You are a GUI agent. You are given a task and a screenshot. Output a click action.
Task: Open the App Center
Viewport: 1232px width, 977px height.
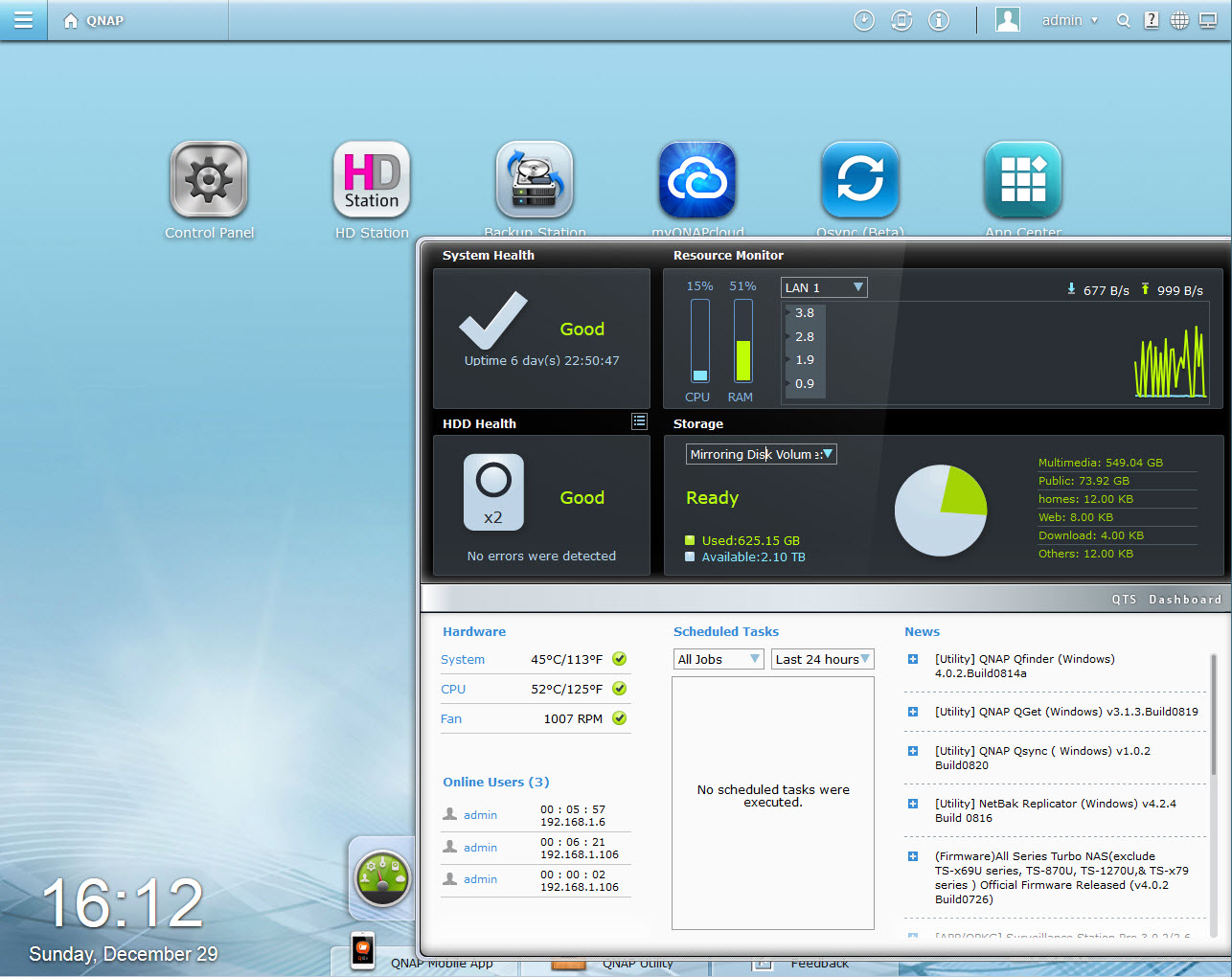tap(1023, 179)
